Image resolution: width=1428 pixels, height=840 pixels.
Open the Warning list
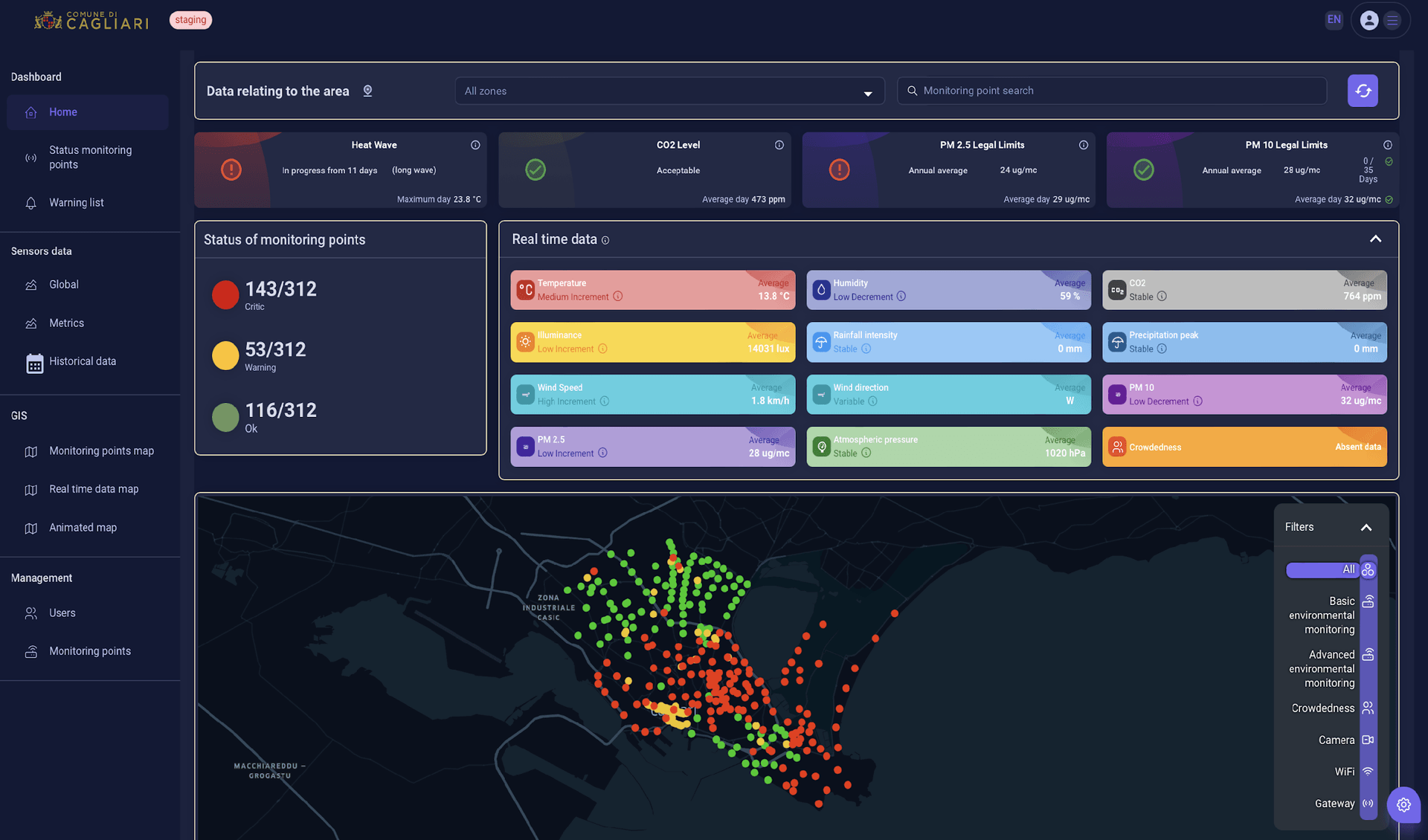click(77, 202)
